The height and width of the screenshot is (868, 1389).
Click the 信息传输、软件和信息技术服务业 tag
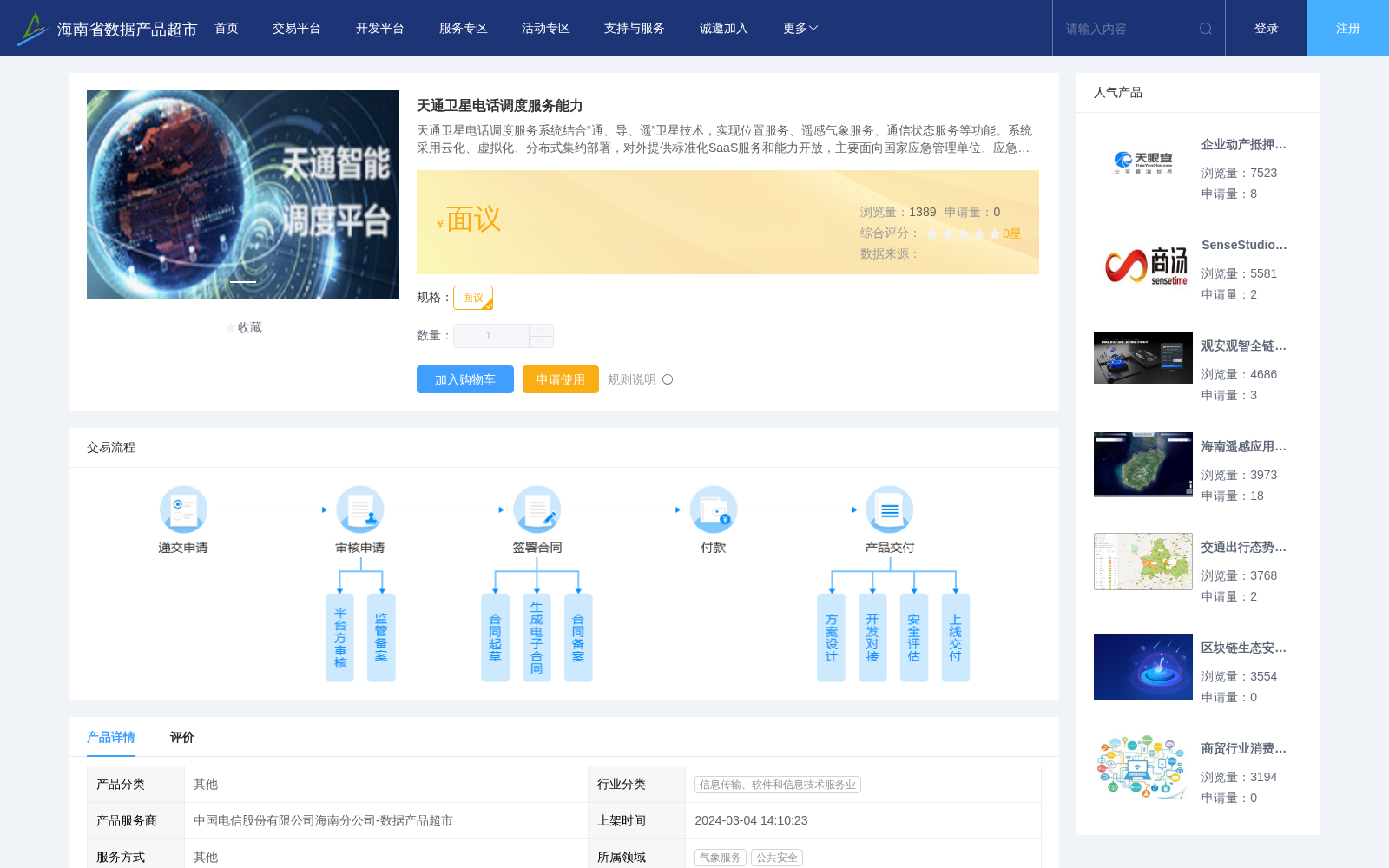(x=778, y=785)
